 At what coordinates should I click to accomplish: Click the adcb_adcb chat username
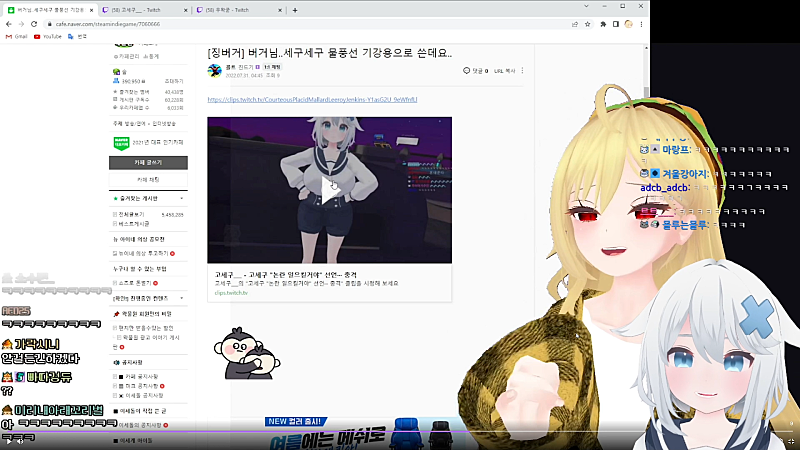[x=664, y=188]
